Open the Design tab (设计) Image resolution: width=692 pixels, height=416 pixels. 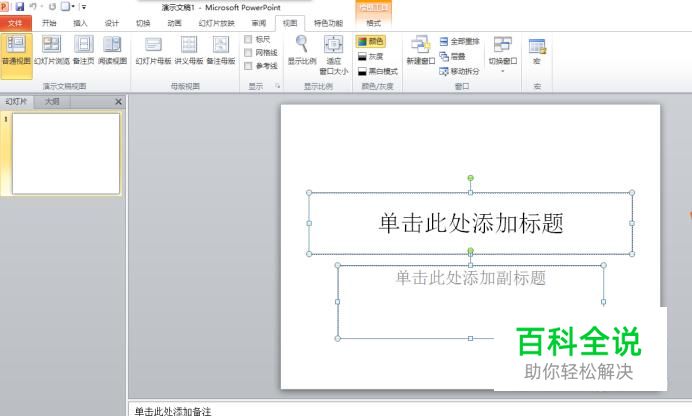112,23
